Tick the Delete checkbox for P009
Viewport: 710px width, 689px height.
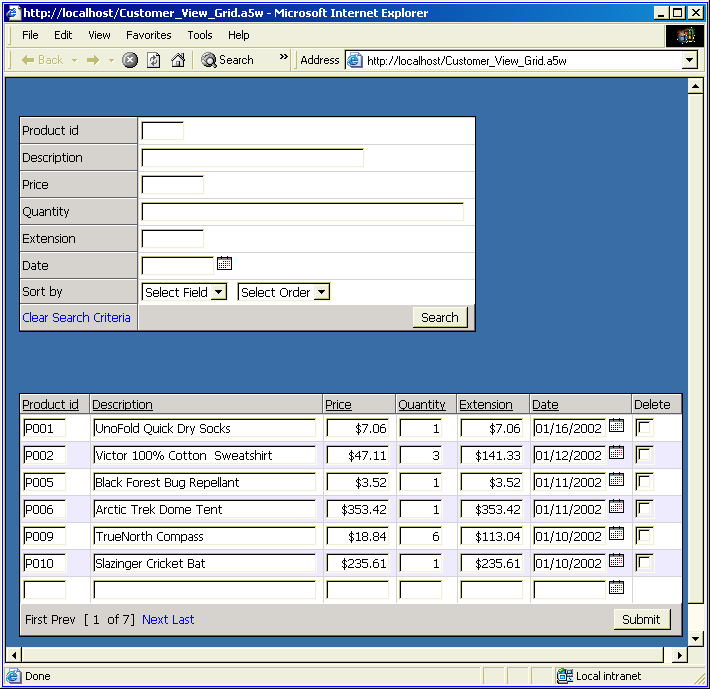(644, 536)
